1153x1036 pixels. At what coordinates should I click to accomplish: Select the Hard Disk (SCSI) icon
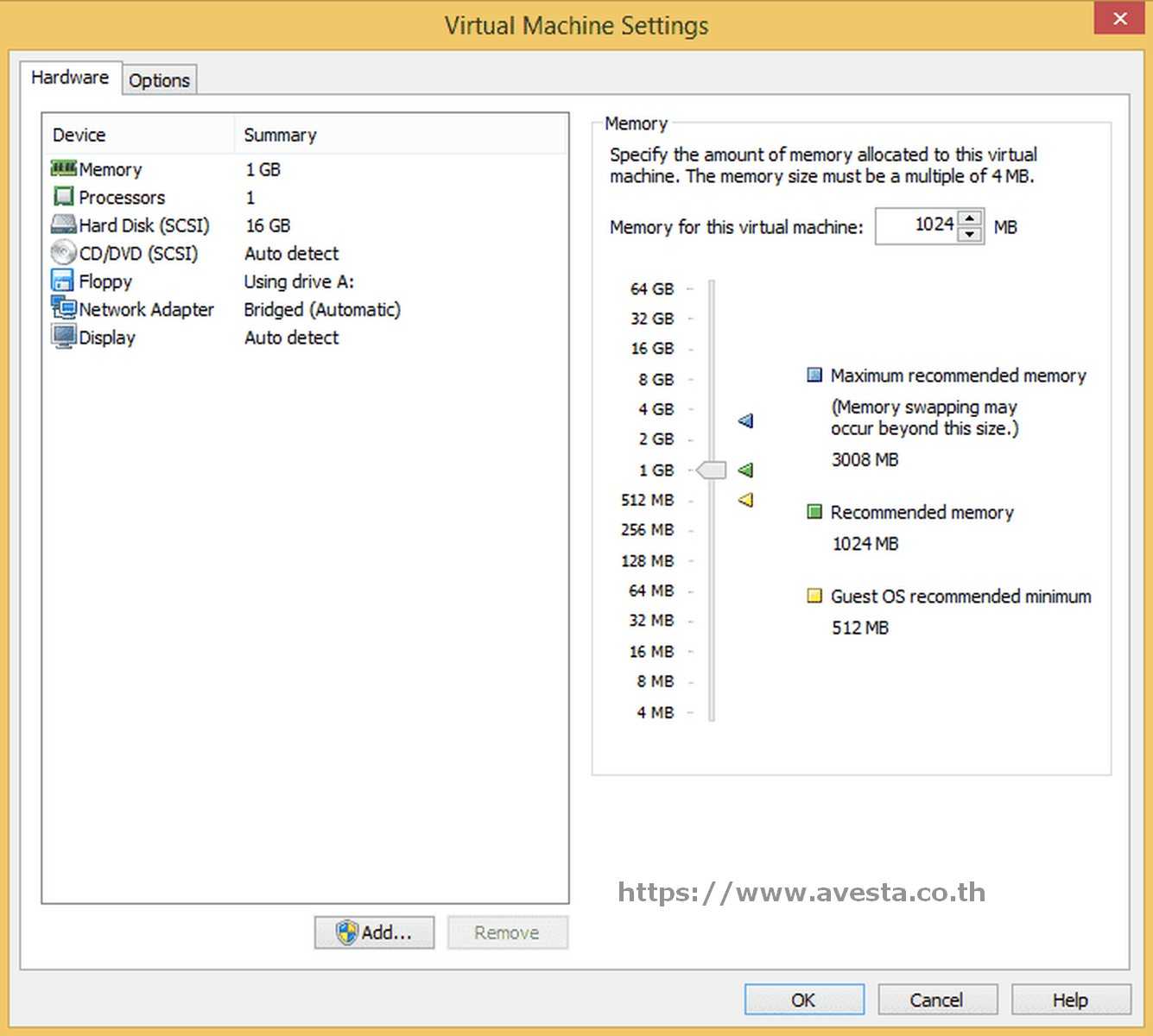pyautogui.click(x=64, y=224)
